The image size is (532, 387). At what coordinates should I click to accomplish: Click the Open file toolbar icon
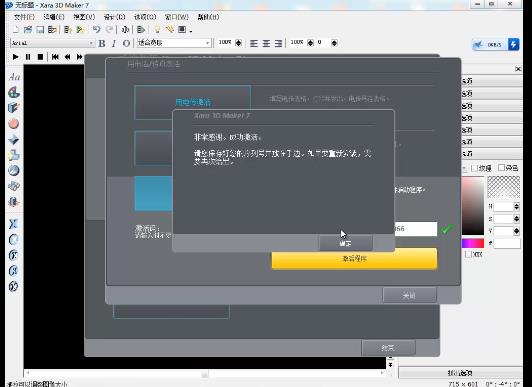[28, 30]
